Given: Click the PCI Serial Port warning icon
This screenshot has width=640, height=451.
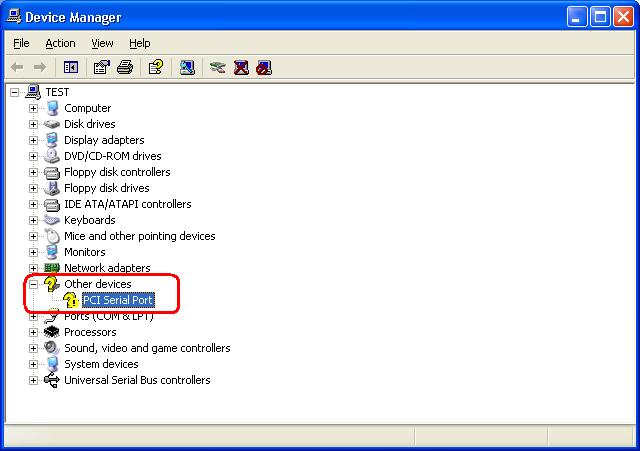Looking at the screenshot, I should point(71,300).
